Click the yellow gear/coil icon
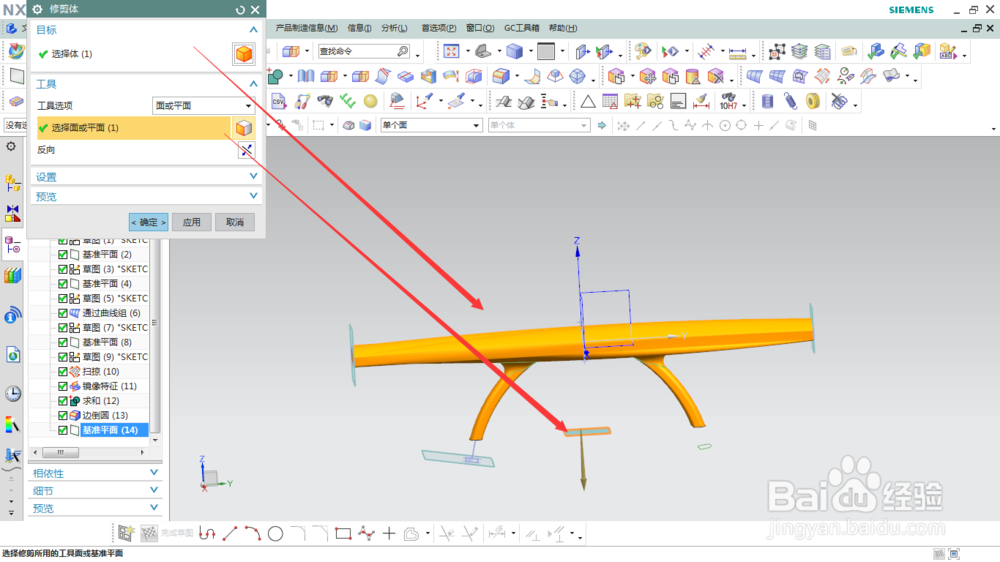 (x=812, y=101)
